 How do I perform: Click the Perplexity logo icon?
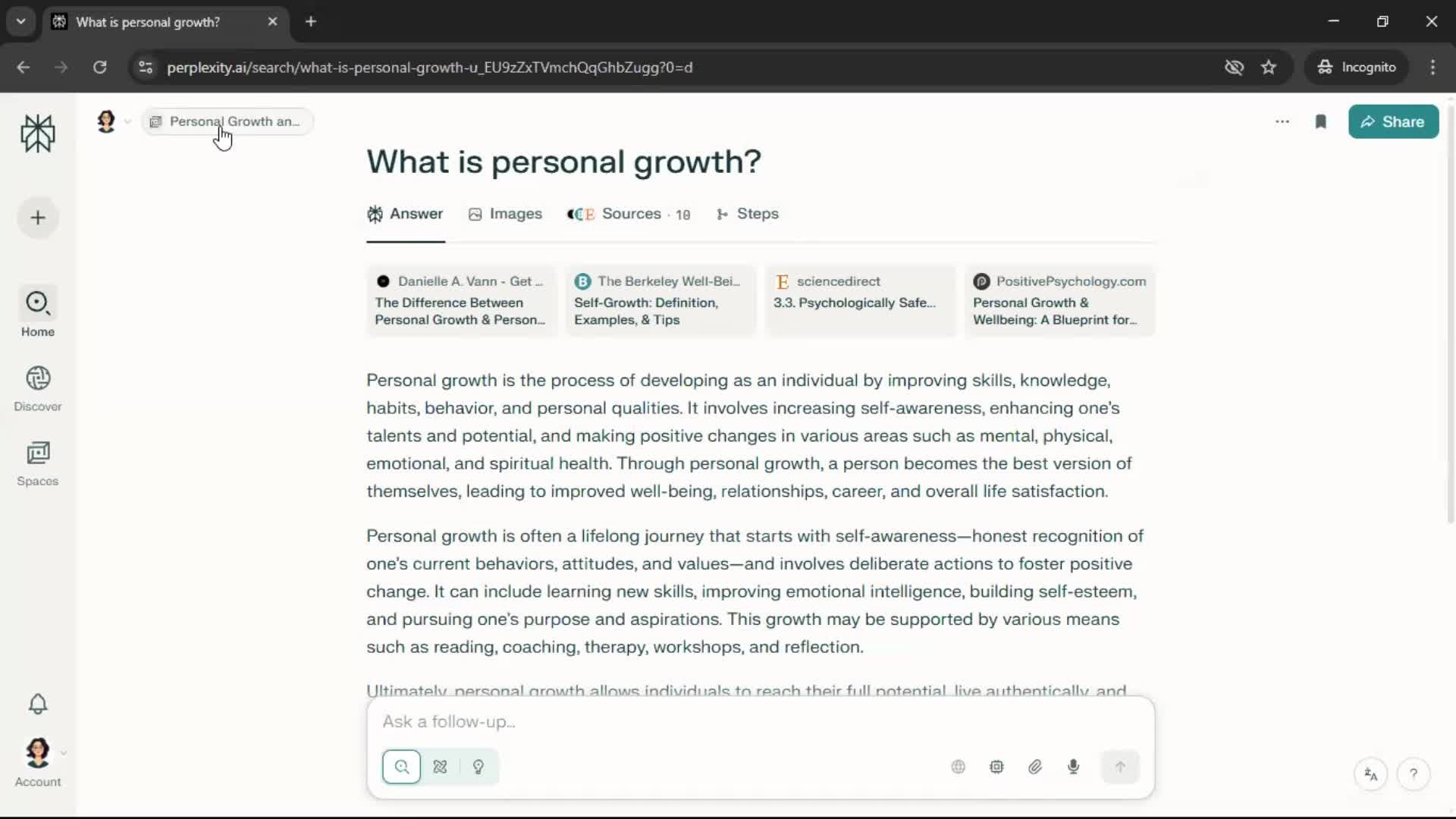[x=38, y=134]
